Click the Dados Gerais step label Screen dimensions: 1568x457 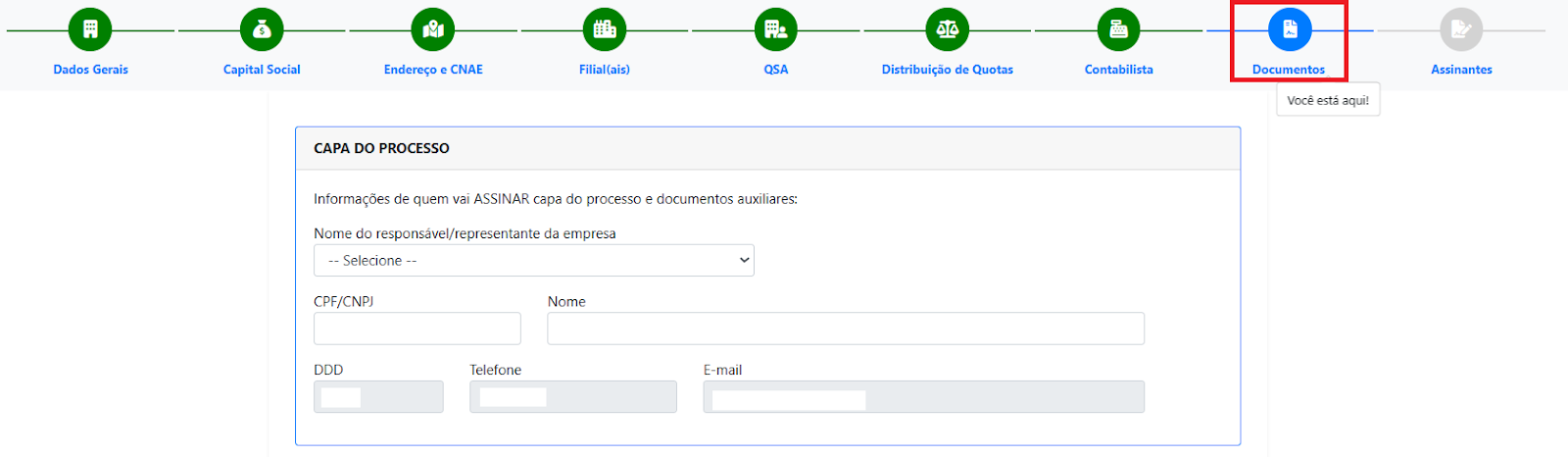point(90,70)
